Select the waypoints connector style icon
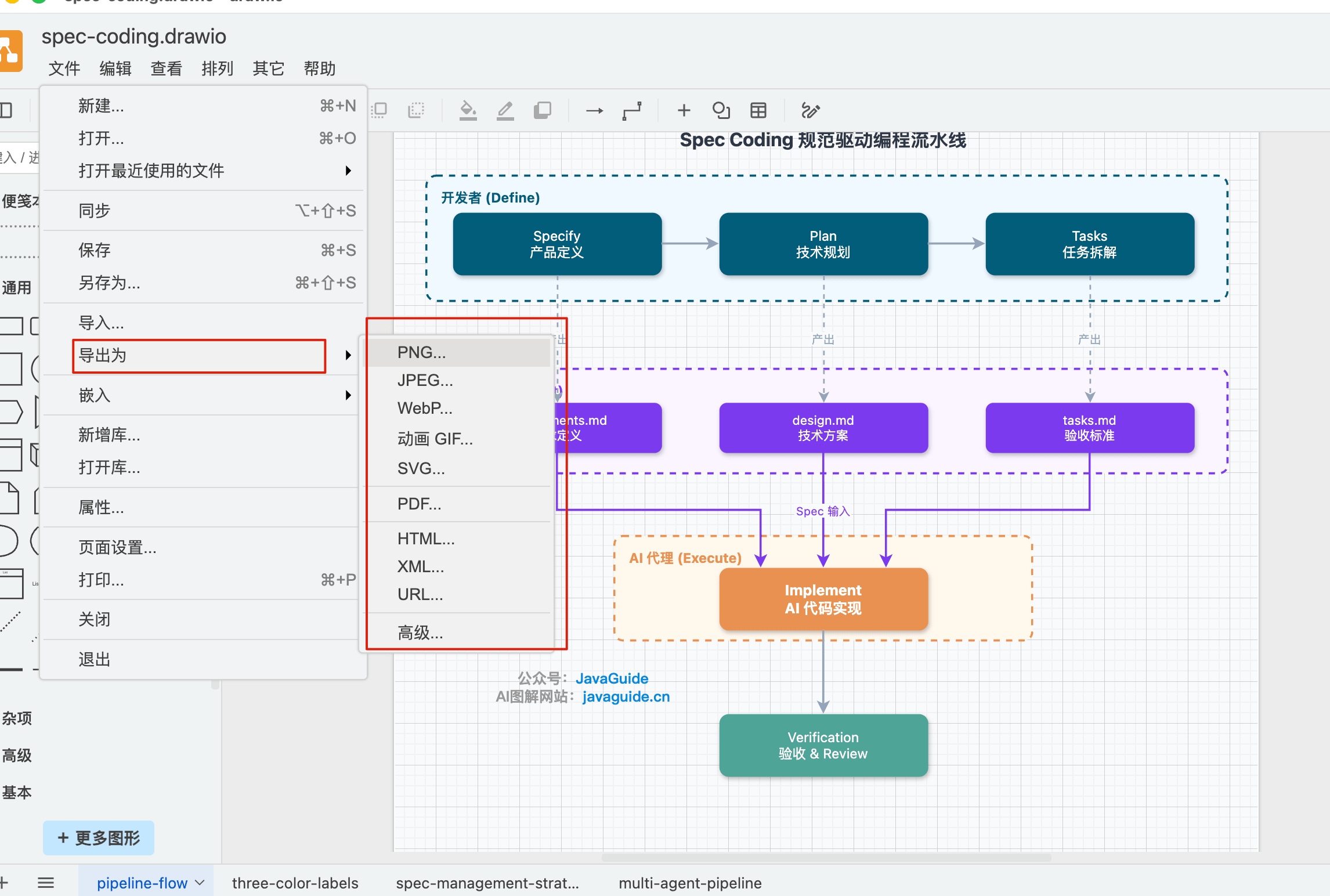 tap(632, 110)
